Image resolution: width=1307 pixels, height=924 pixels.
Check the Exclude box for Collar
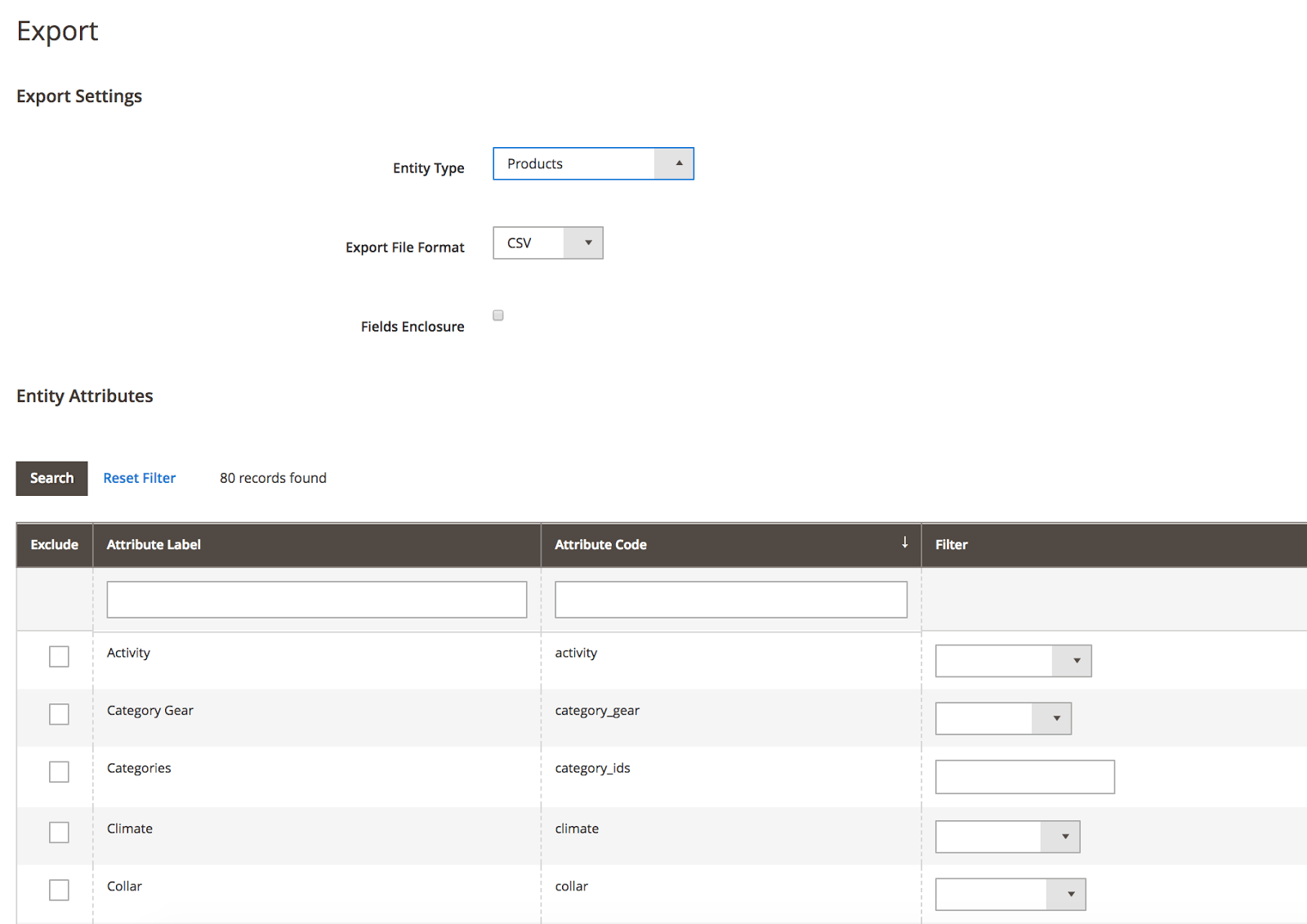click(59, 890)
